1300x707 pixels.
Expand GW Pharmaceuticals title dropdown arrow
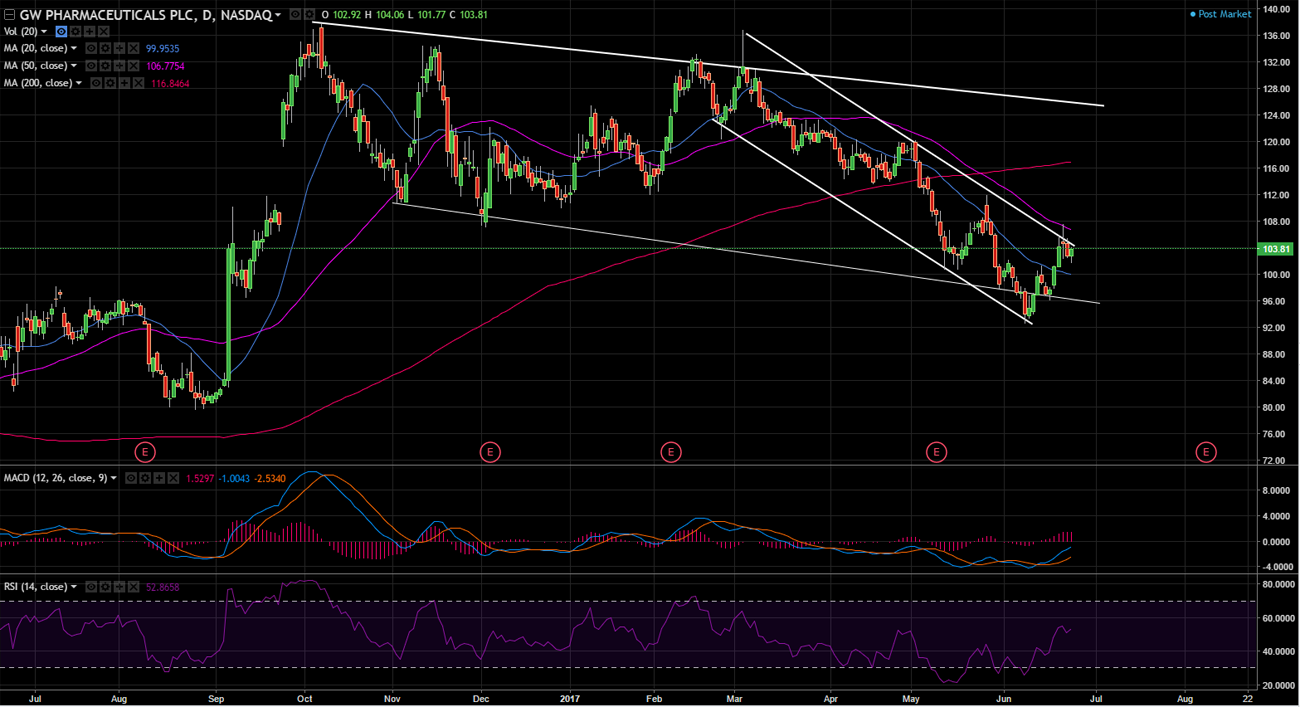pyautogui.click(x=278, y=15)
